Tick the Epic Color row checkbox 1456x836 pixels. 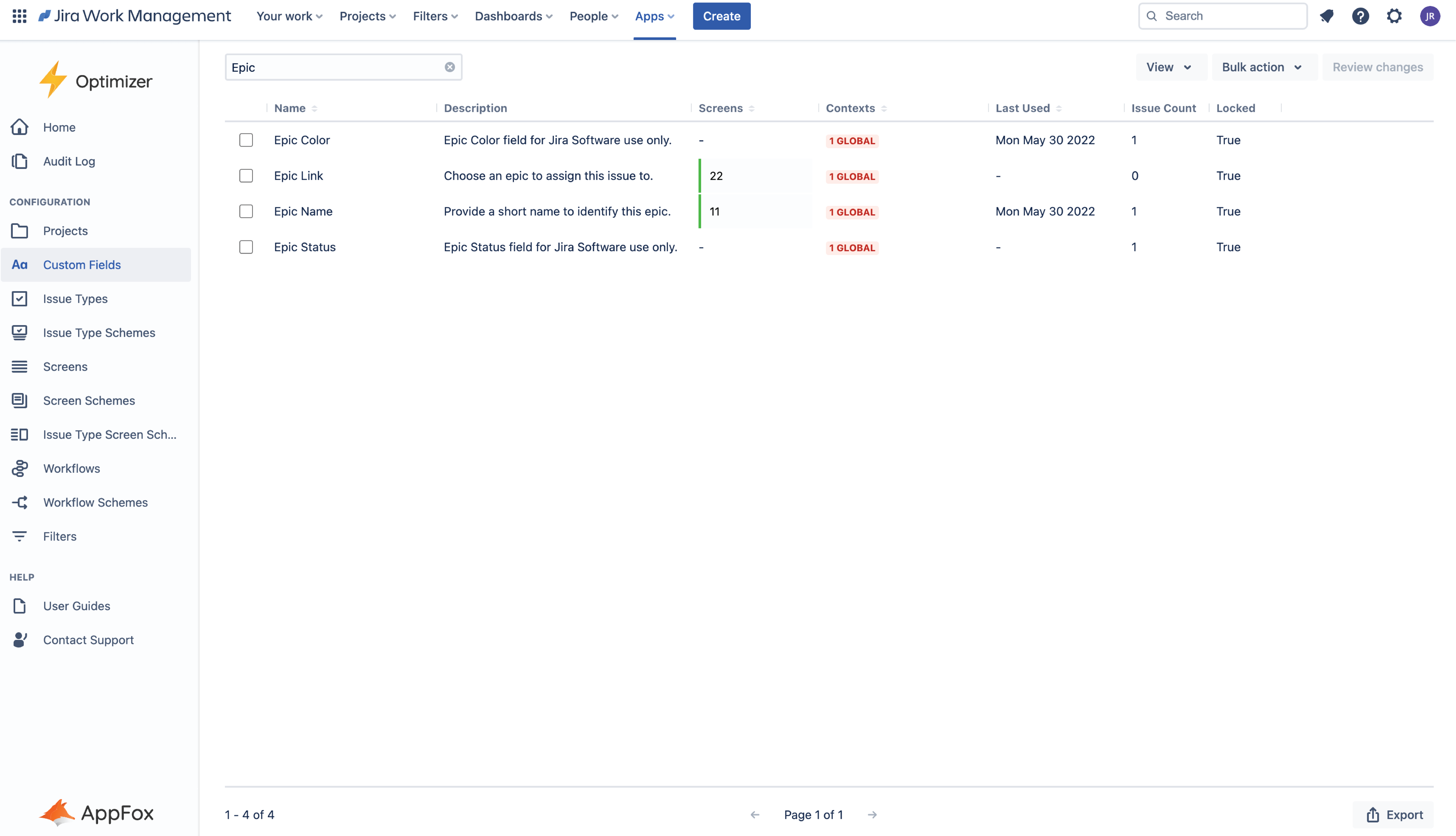(x=246, y=140)
